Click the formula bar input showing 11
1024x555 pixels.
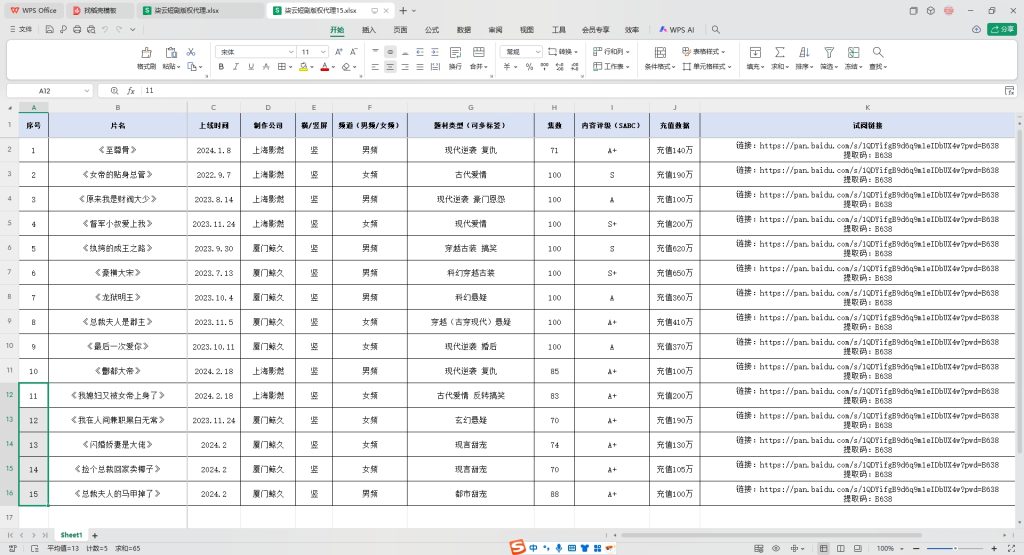coord(571,91)
